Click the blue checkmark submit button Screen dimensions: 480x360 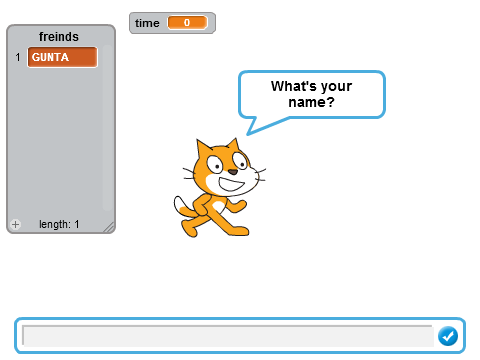click(448, 336)
